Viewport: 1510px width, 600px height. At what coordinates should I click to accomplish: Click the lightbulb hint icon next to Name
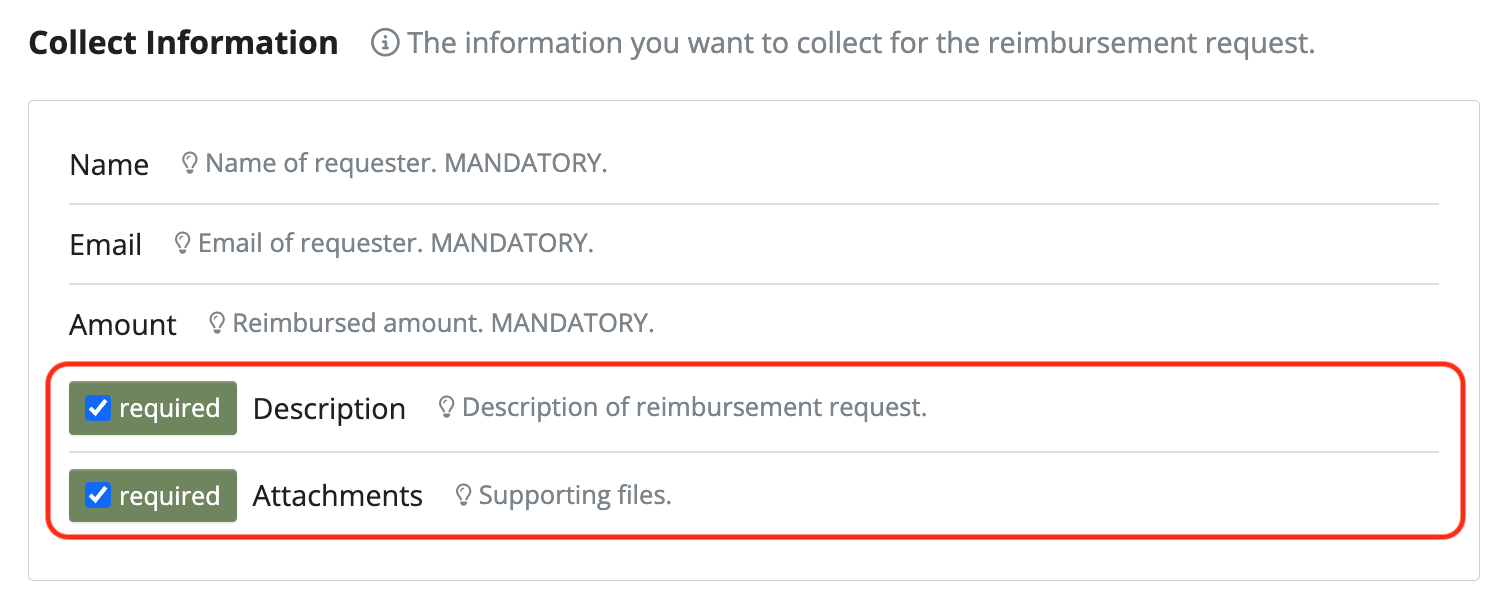[x=189, y=163]
